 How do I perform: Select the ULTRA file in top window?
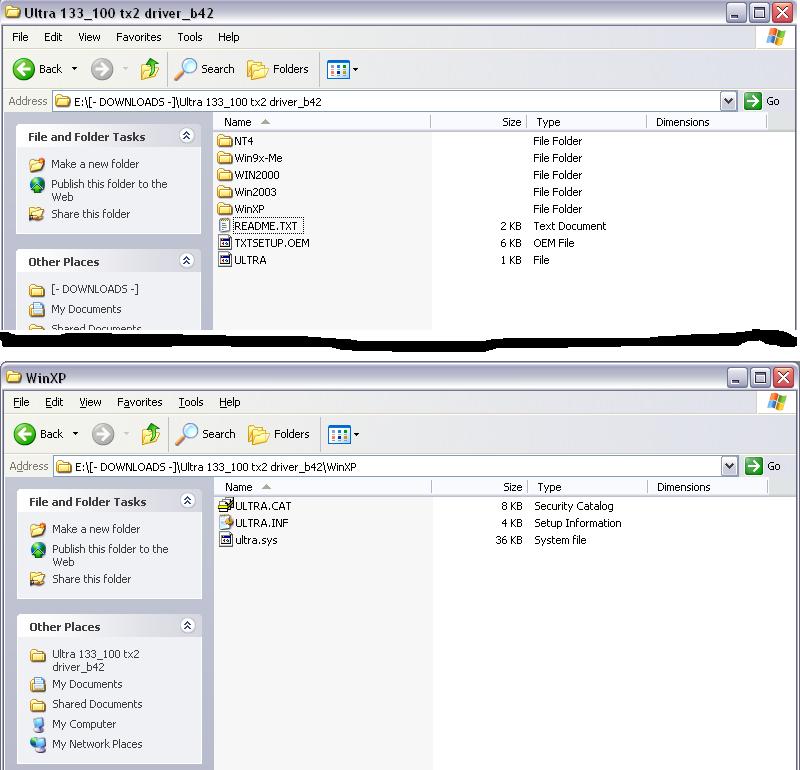242,260
